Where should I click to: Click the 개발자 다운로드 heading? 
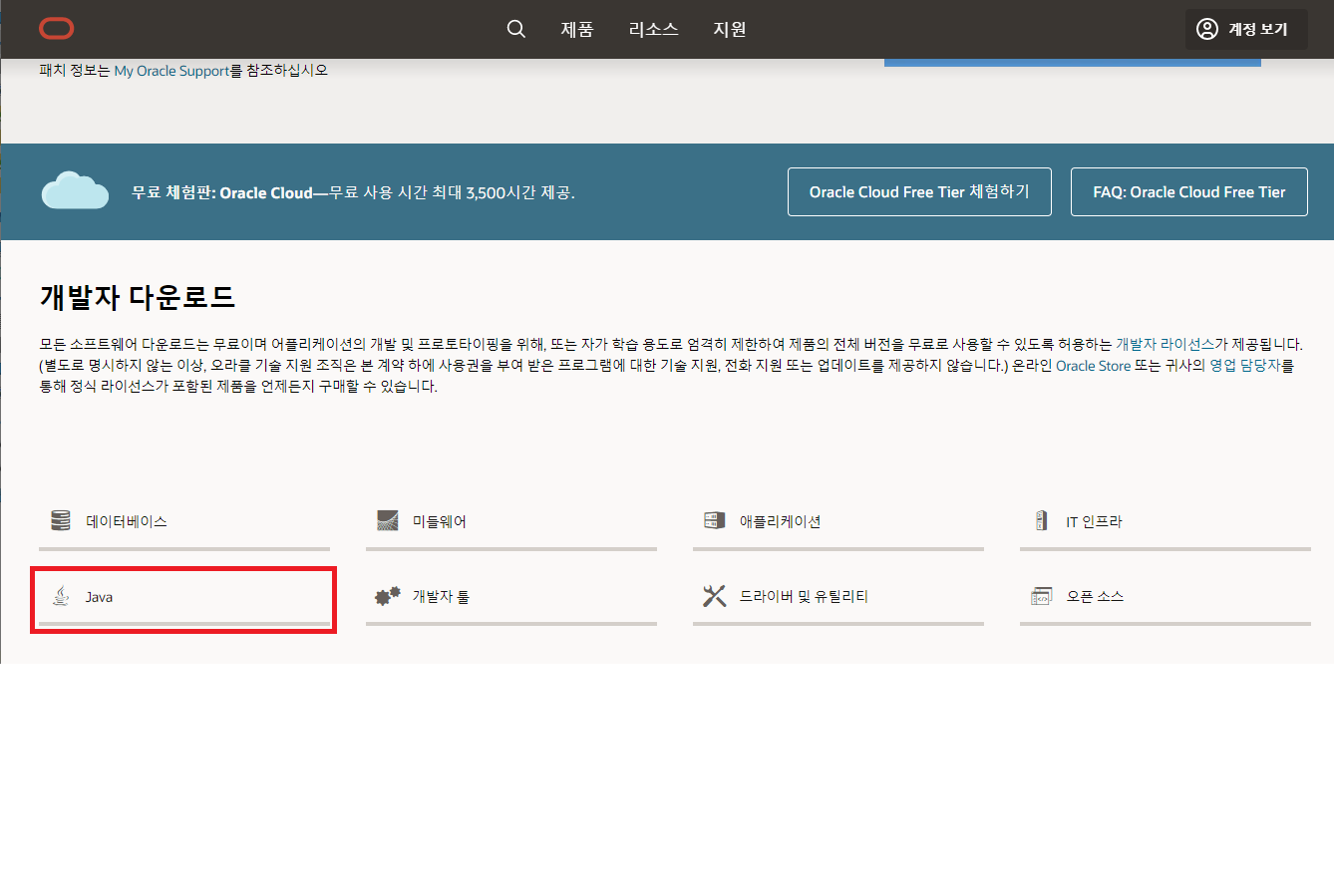pos(138,297)
